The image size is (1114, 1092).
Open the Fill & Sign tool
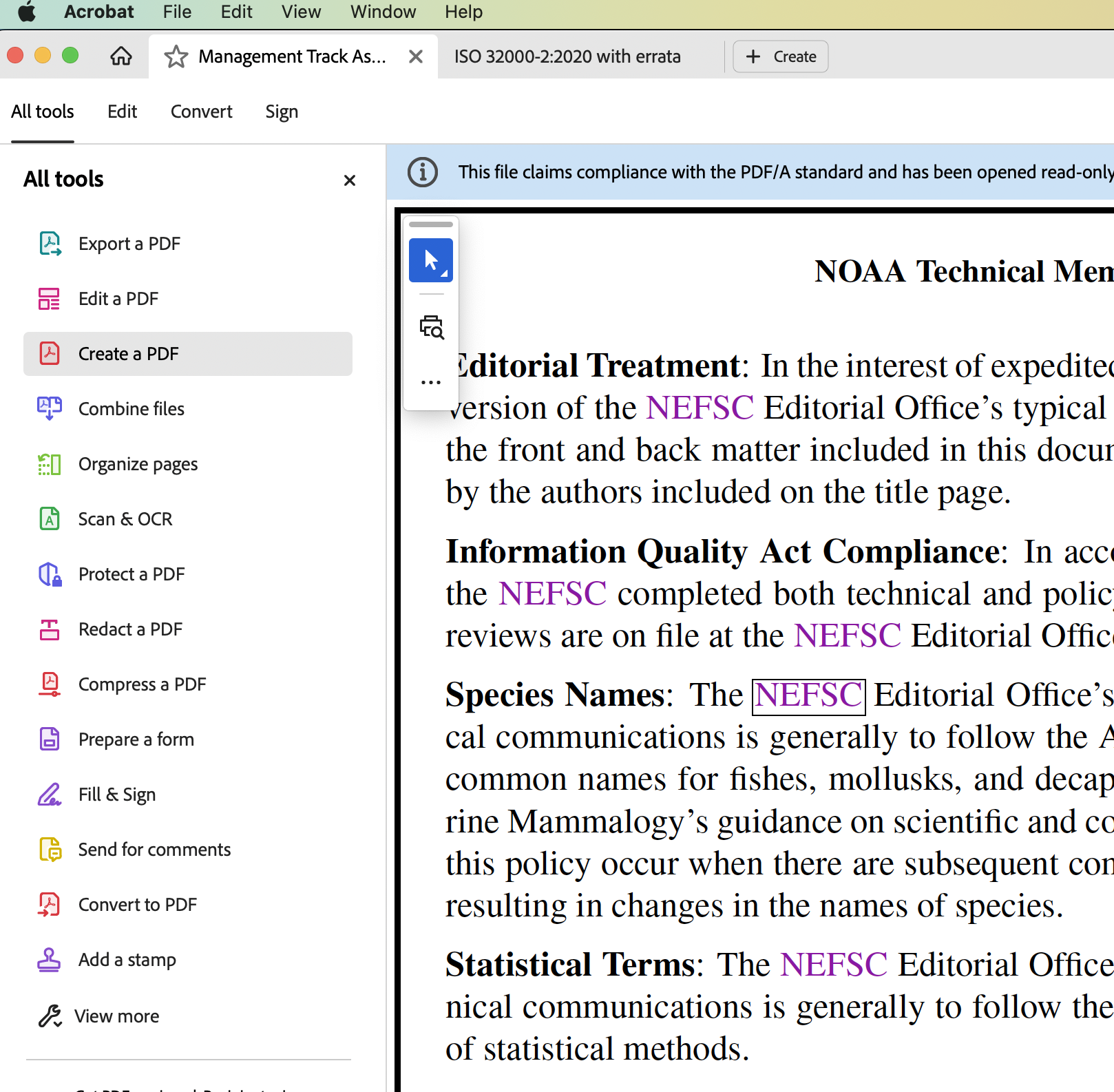click(x=116, y=795)
